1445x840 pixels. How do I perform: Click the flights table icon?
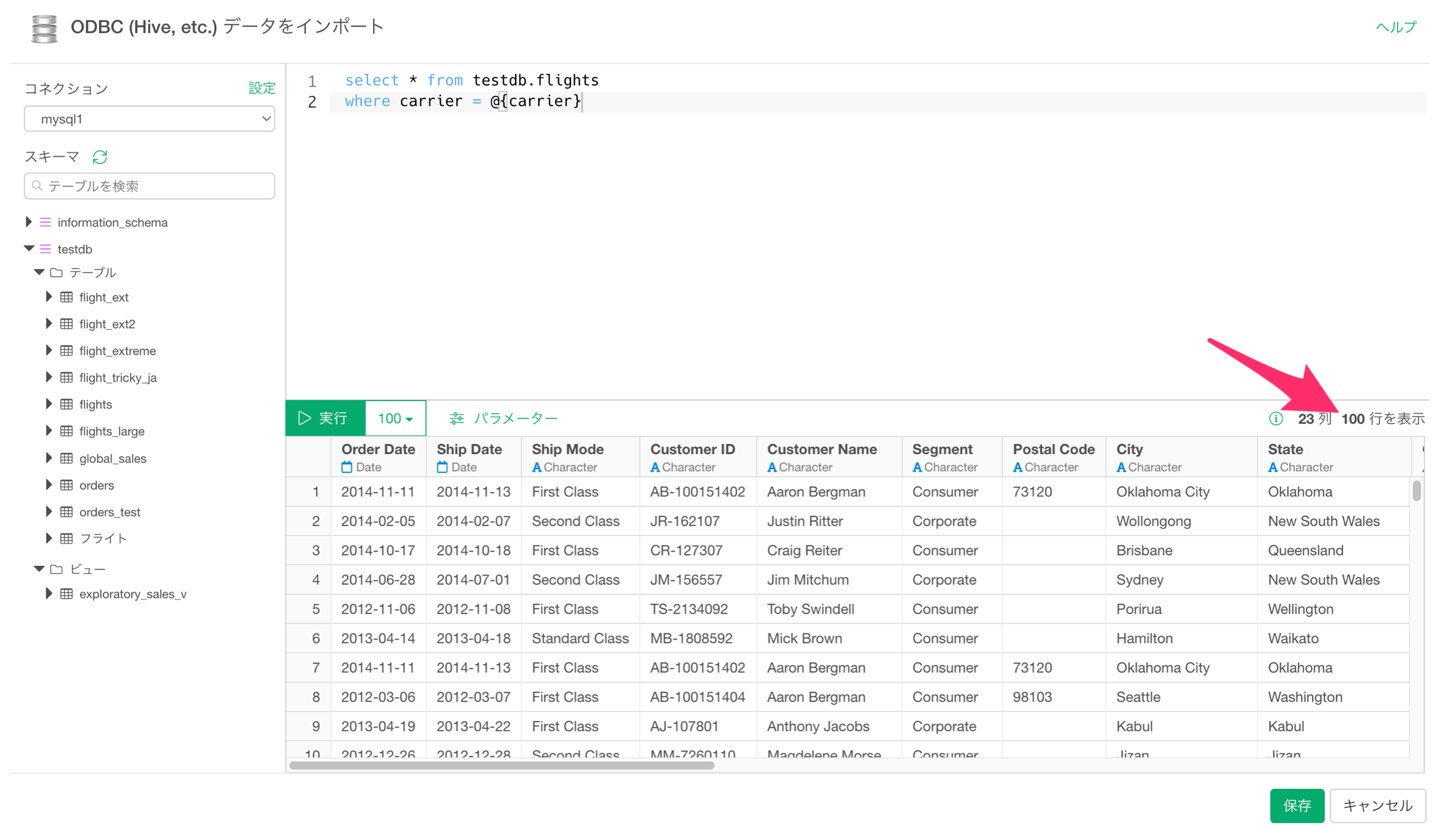pyautogui.click(x=67, y=404)
